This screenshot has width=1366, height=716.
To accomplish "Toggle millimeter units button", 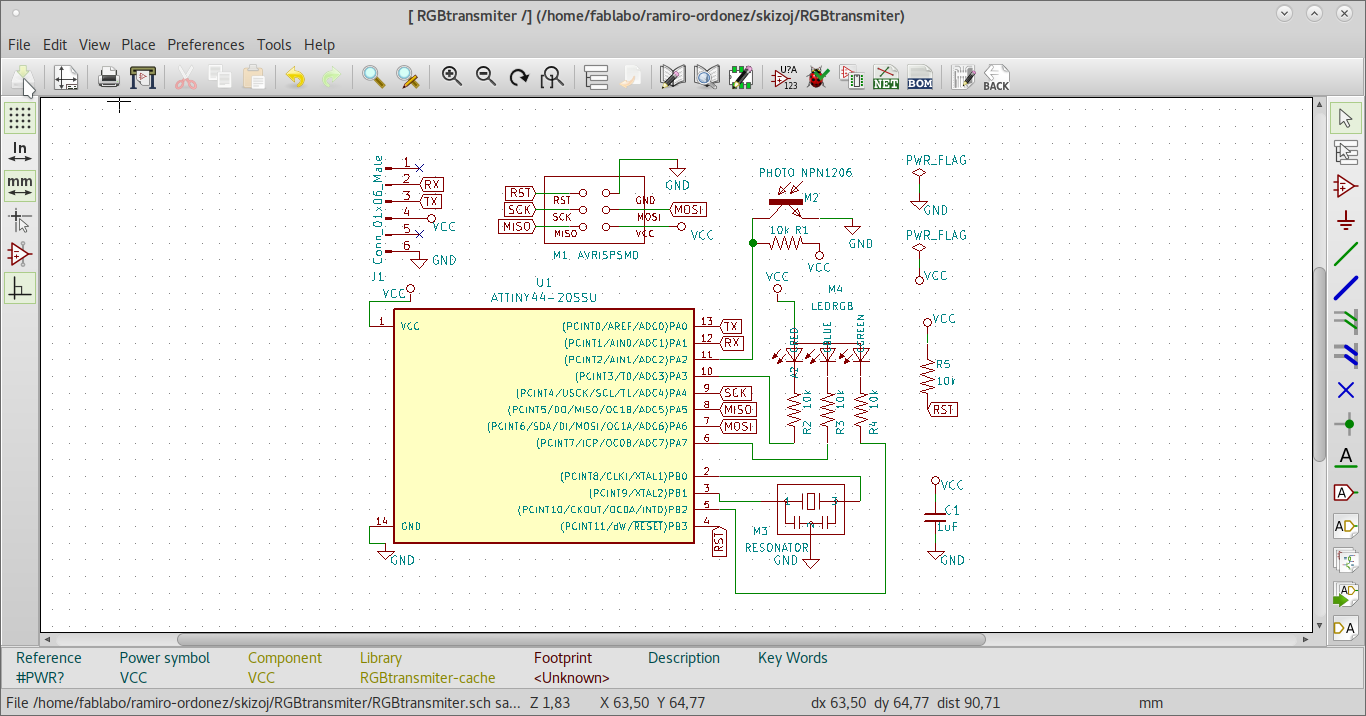I will 19,186.
